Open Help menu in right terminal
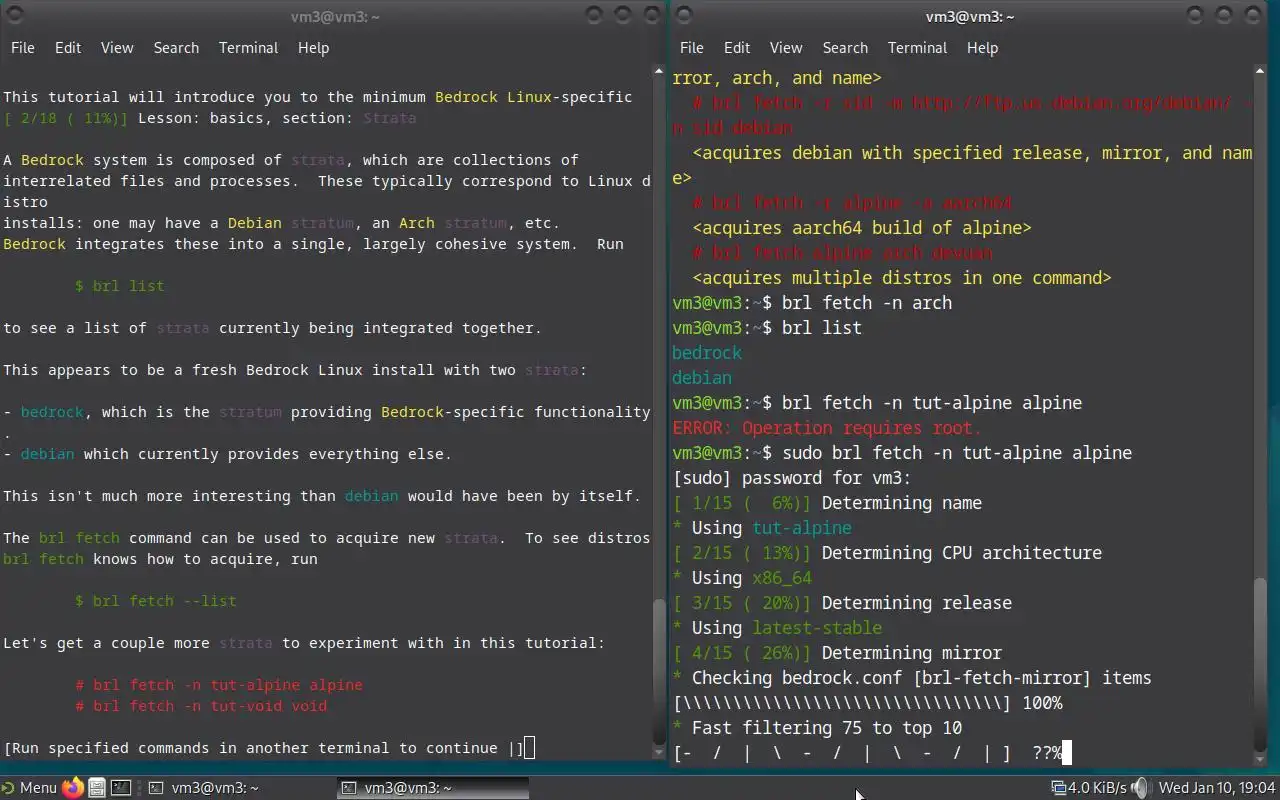 click(x=982, y=48)
